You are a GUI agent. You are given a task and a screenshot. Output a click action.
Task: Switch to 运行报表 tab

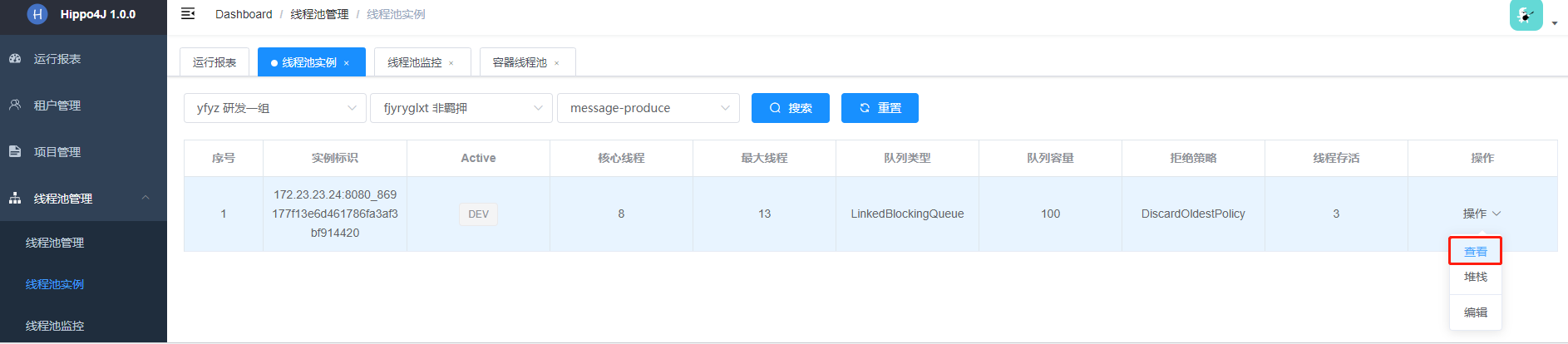214,62
